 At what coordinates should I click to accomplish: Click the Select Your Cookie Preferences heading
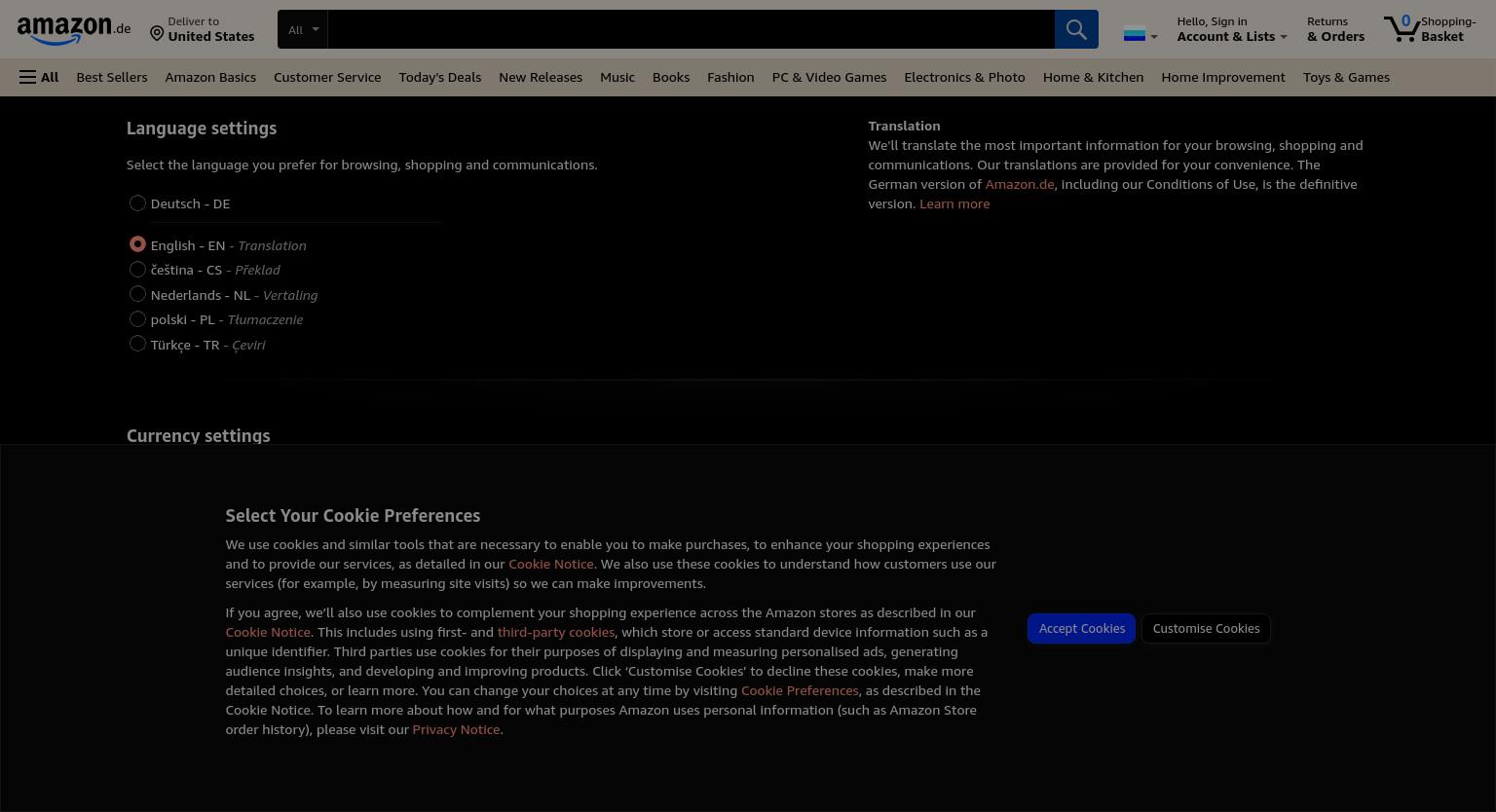point(353,516)
